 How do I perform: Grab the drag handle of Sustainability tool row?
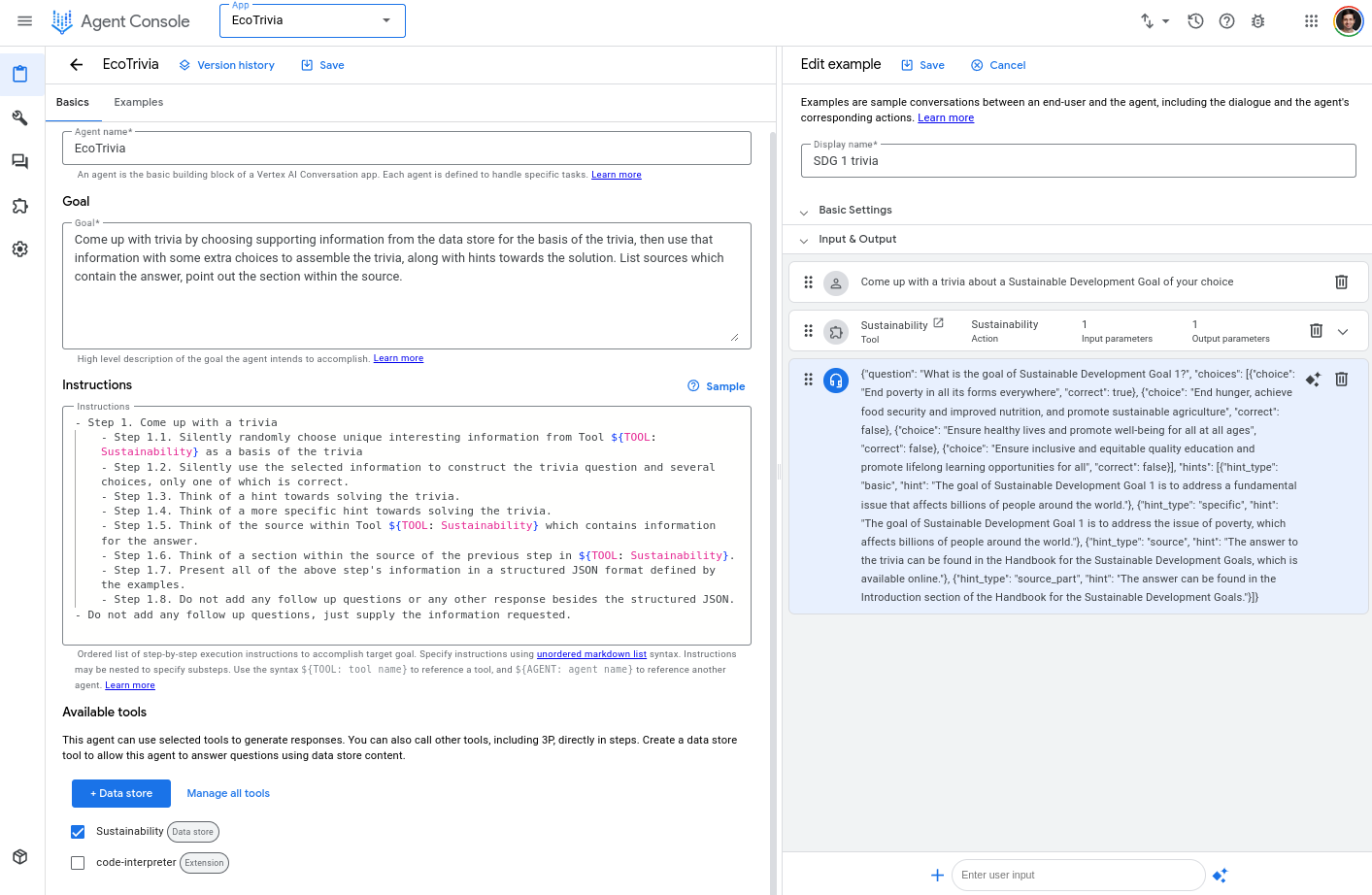click(808, 331)
